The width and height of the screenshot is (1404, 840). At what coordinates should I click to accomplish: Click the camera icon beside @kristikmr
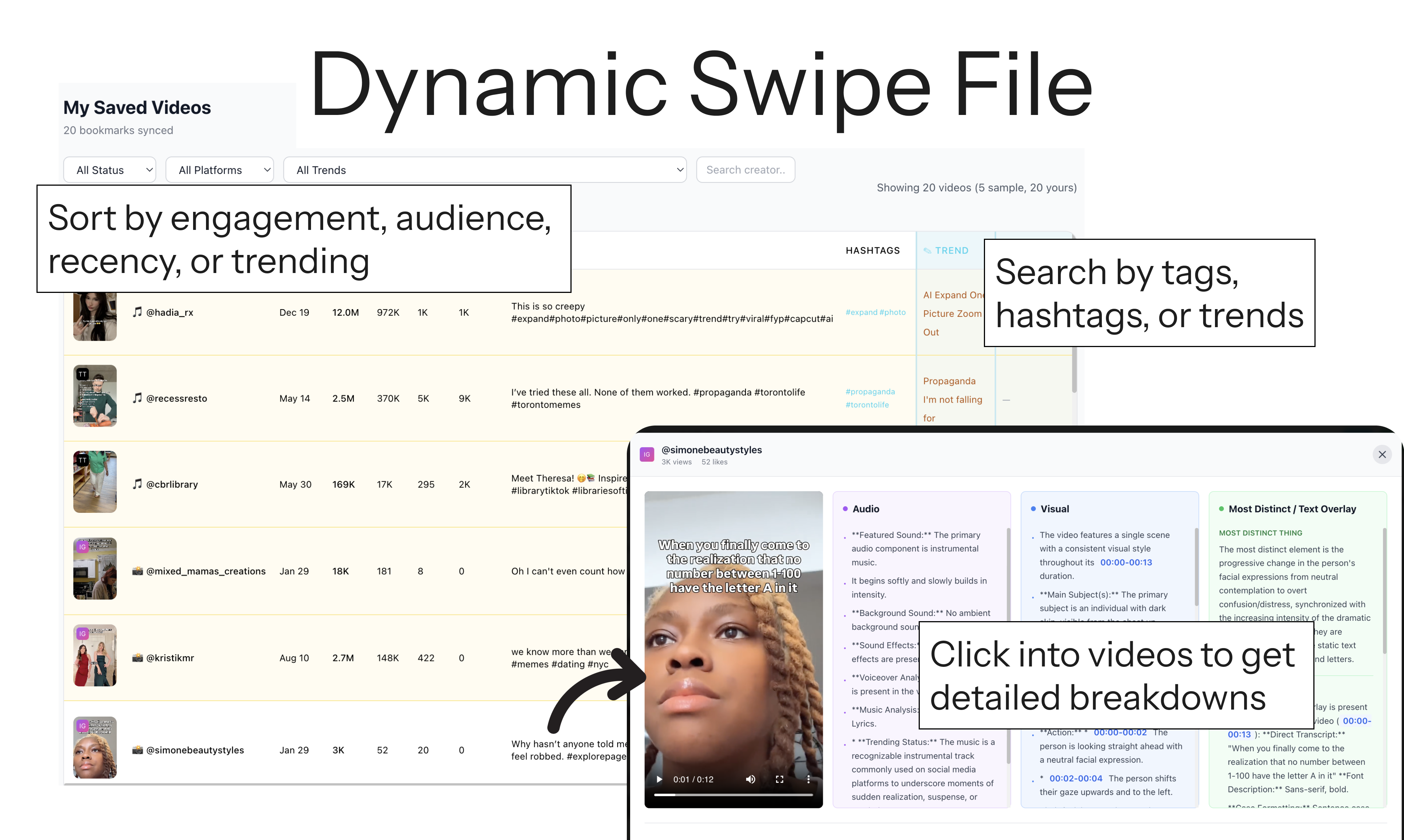[137, 658]
